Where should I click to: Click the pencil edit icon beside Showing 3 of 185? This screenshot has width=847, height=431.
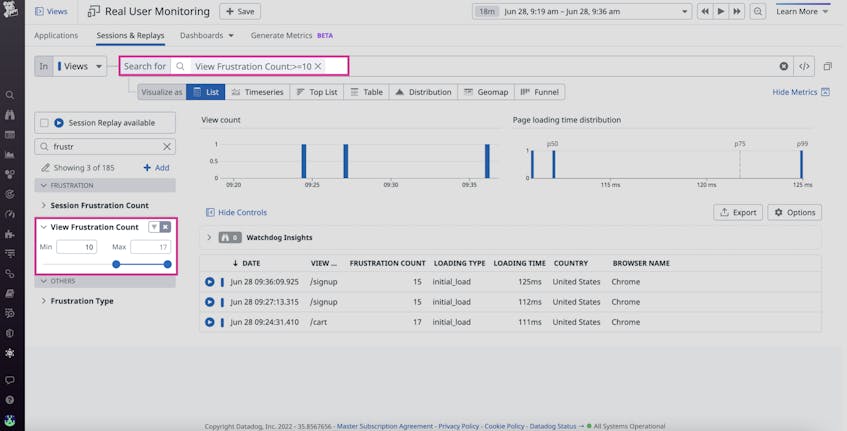click(45, 168)
